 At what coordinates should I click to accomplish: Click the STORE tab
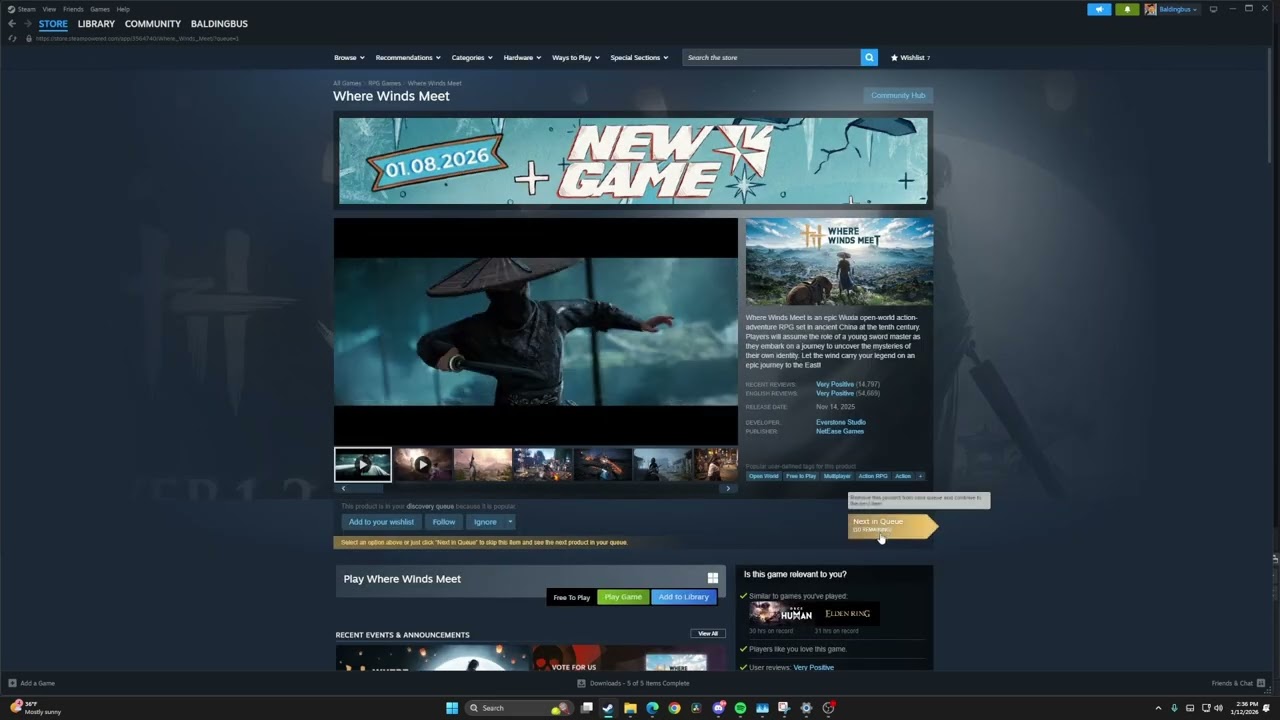point(53,23)
